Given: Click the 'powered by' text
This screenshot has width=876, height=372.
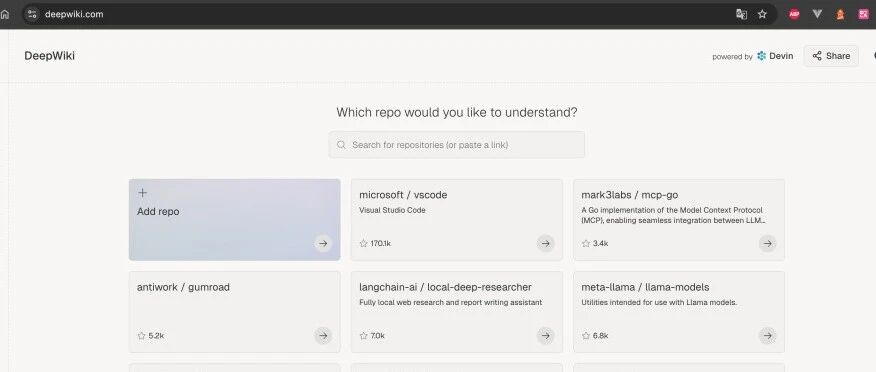Looking at the screenshot, I should coord(732,56).
